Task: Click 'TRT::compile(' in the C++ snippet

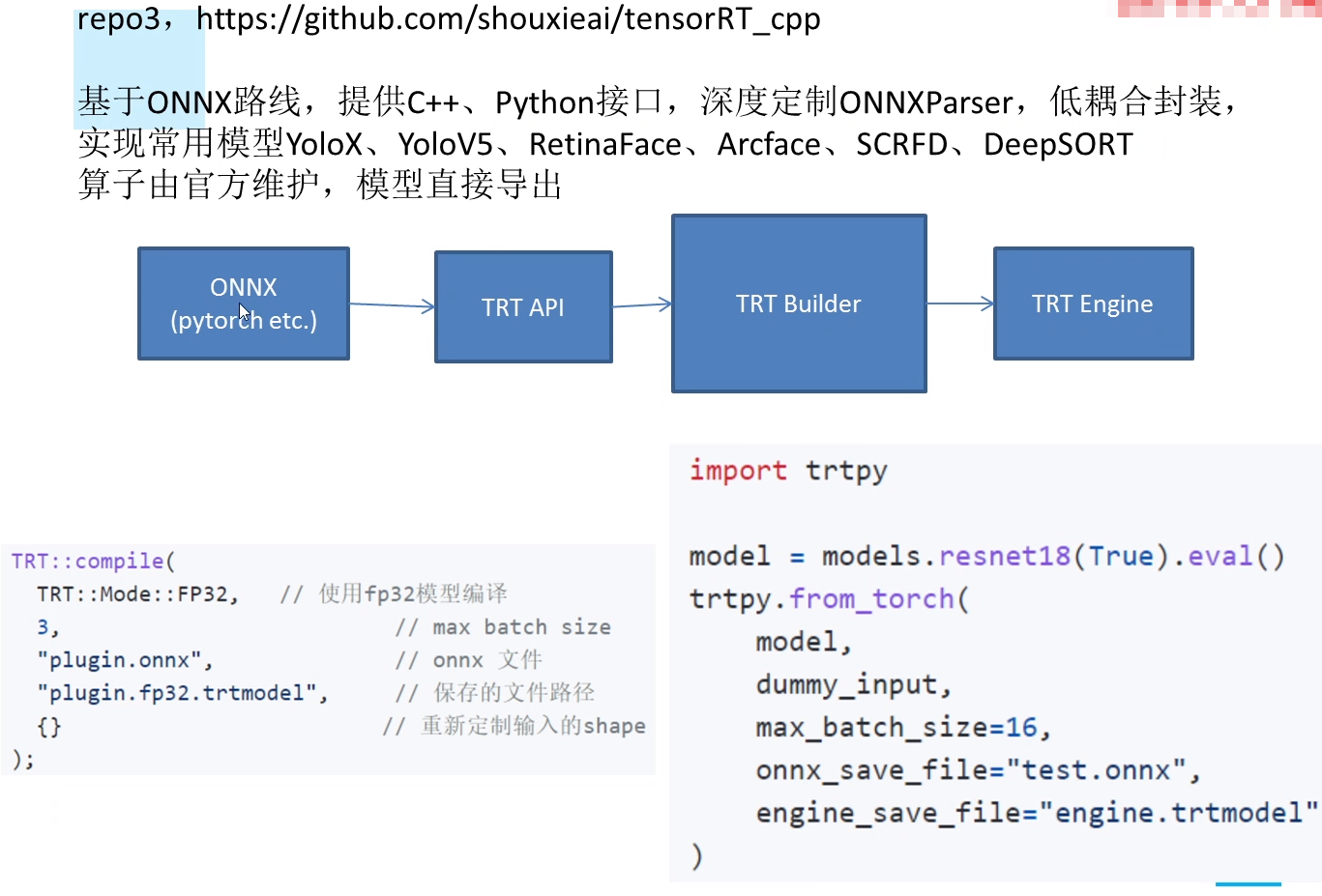Action: [x=93, y=561]
